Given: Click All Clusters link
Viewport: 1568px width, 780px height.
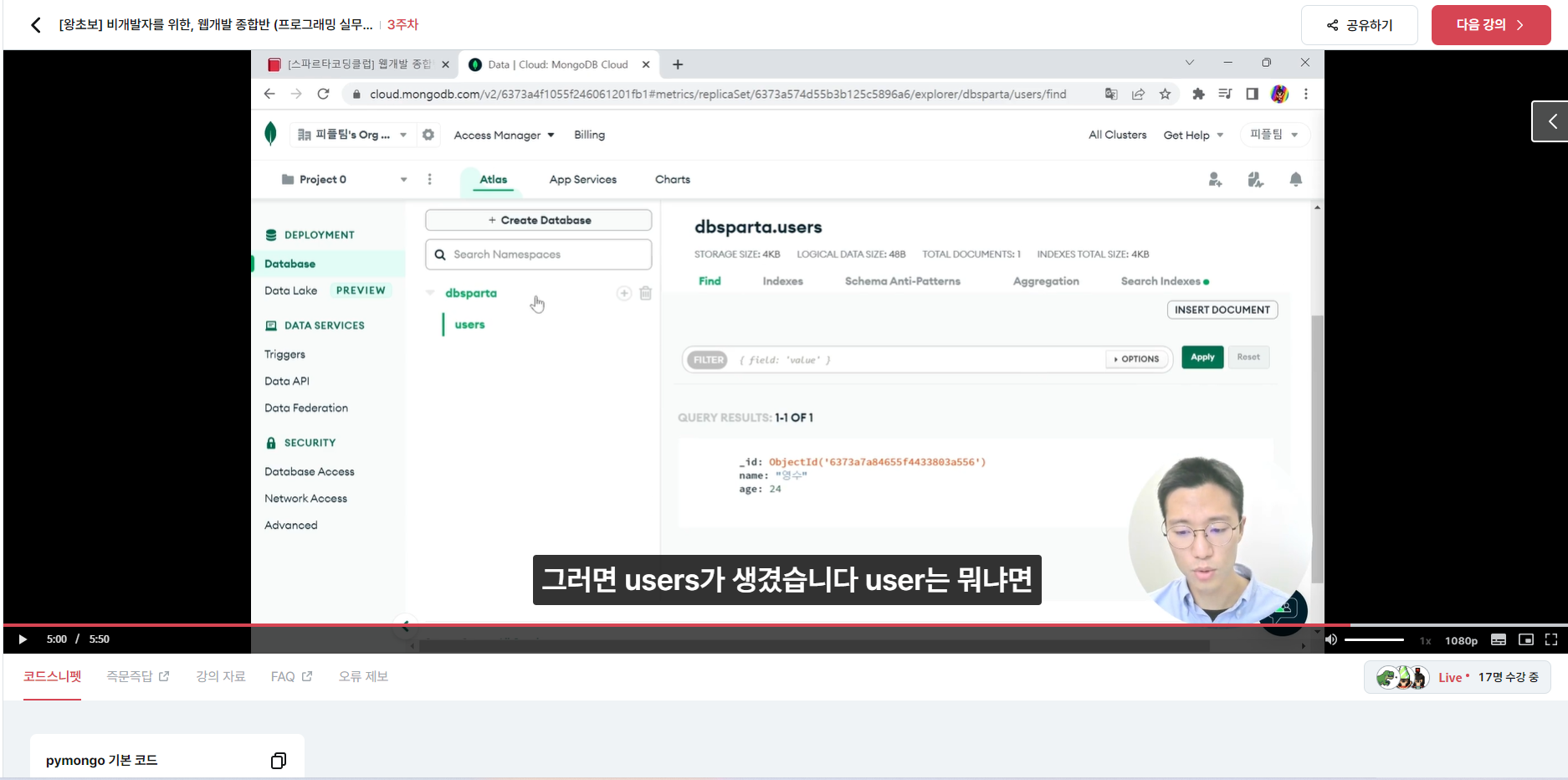Looking at the screenshot, I should (1117, 135).
